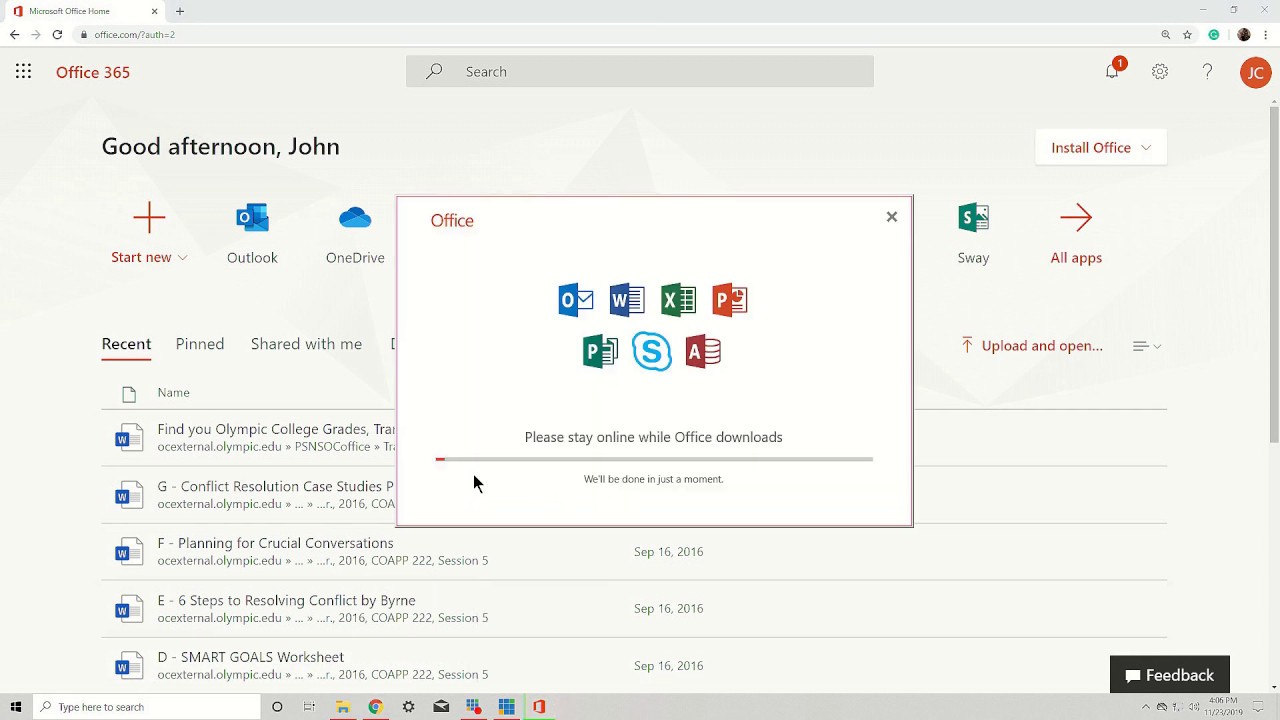
Task: Click the Access icon in the Office dialog
Action: [703, 352]
